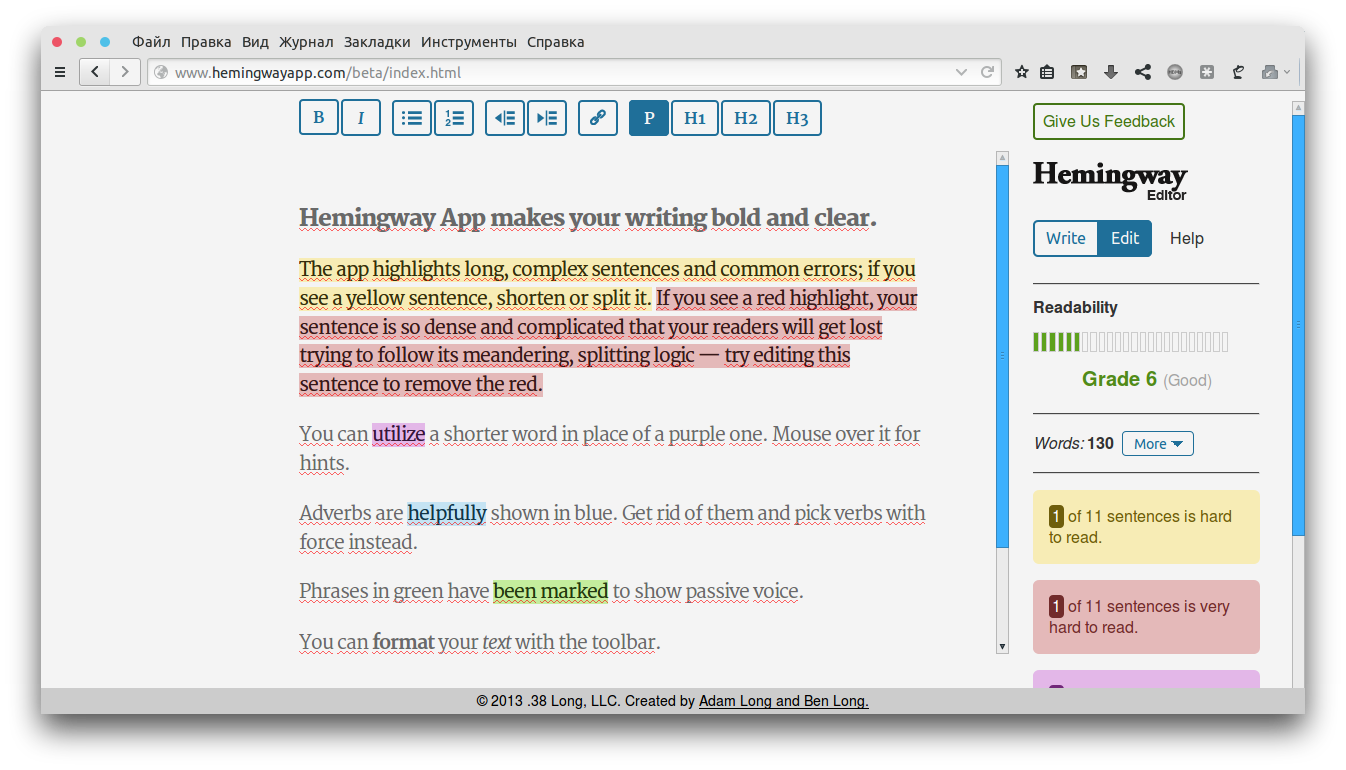This screenshot has width=1346, height=770.
Task: Click the red 'very hard to read' card
Action: pos(1146,617)
